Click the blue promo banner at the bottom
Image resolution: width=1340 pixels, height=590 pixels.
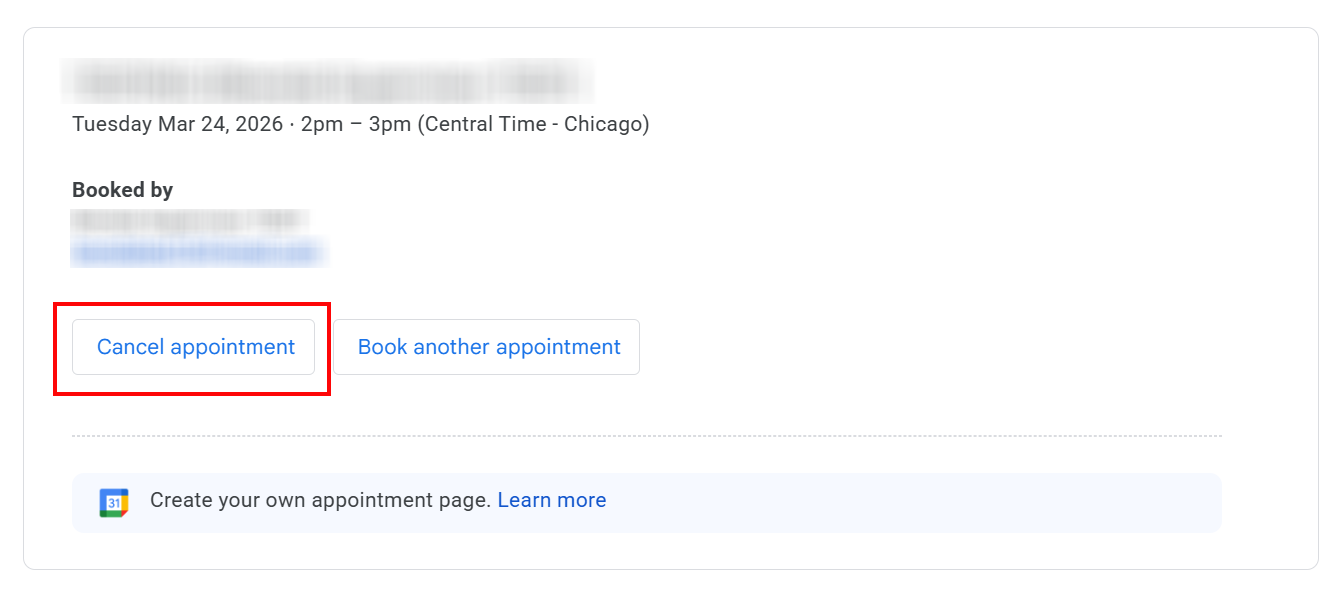click(646, 500)
